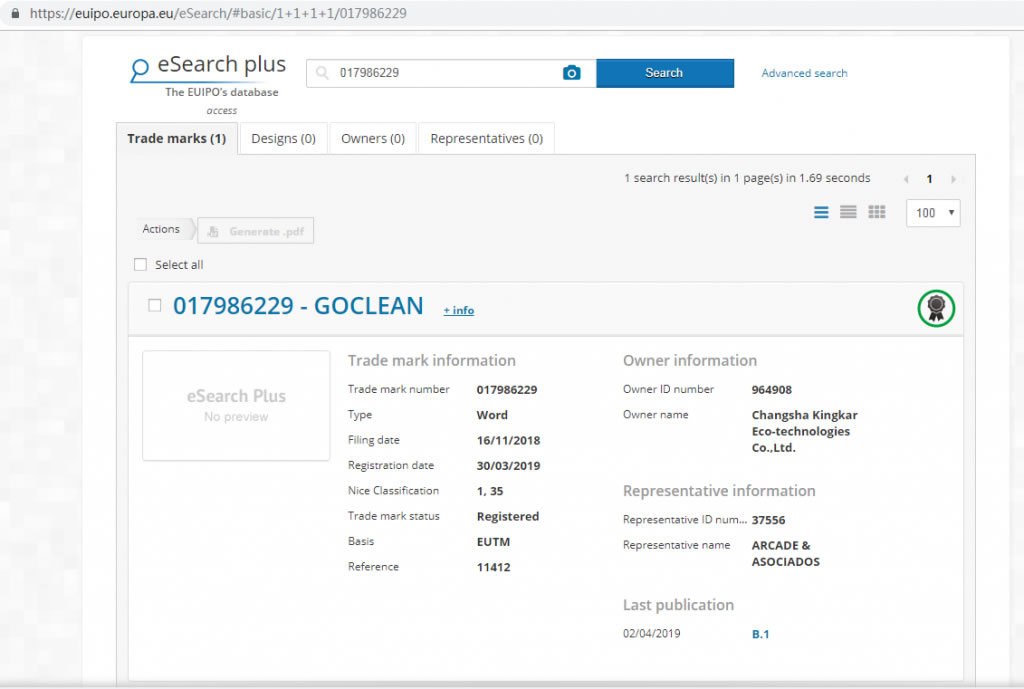1024x689 pixels.
Task: Switch to grid view icon
Action: tap(877, 212)
